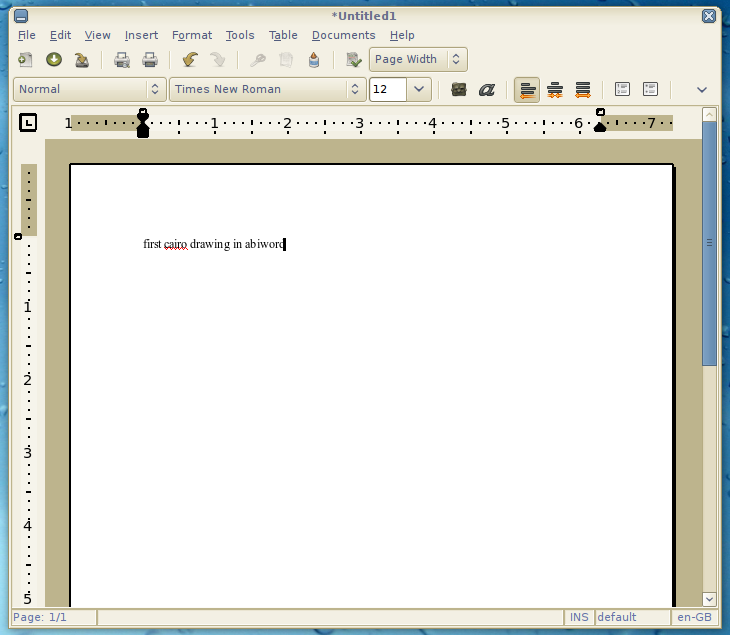Screen dimensions: 730x635
Task: Toggle Italic formatting with the 'a' icon
Action: click(x=487, y=89)
